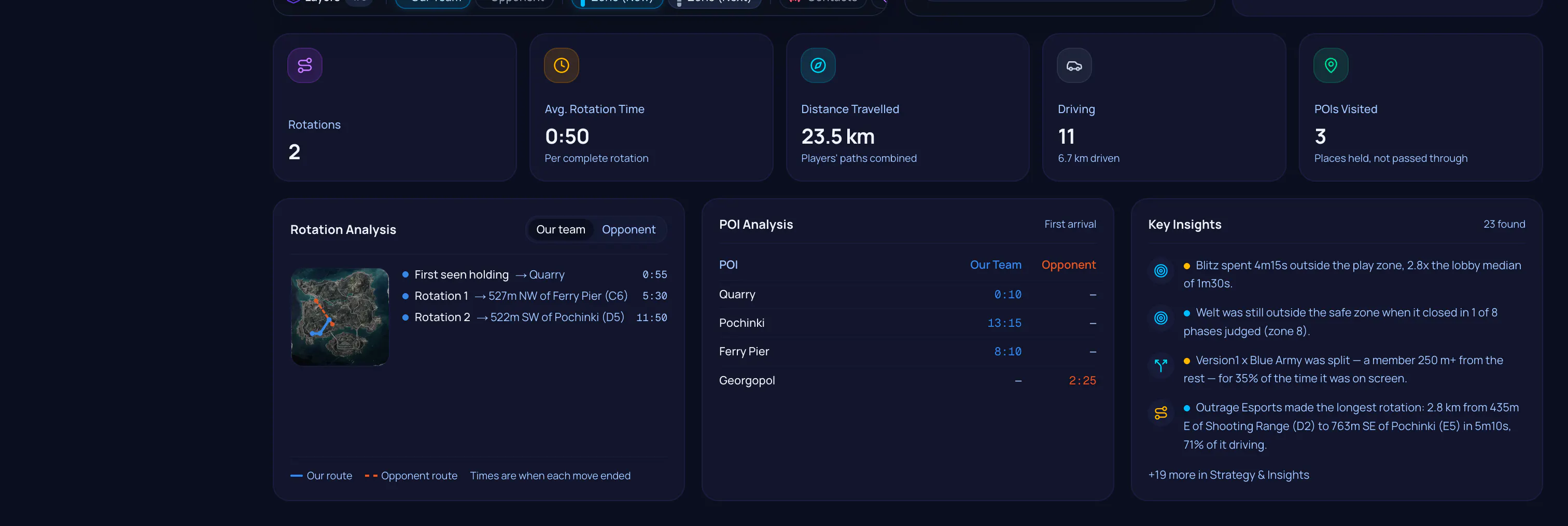This screenshot has height=526, width=1568.
Task: Click the purple Rotations route icon
Action: click(305, 65)
